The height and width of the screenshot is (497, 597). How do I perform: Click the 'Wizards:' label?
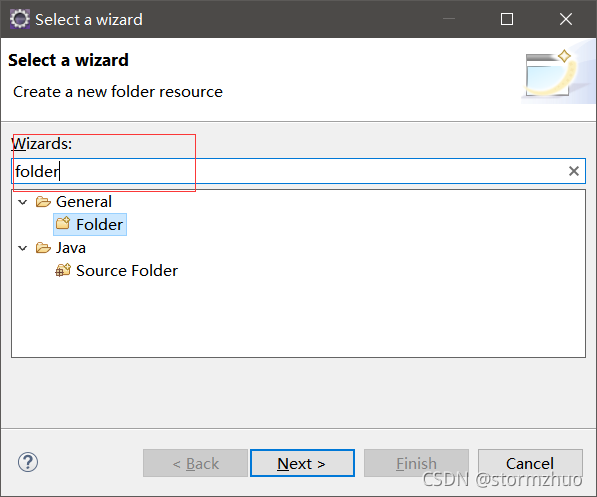42,144
